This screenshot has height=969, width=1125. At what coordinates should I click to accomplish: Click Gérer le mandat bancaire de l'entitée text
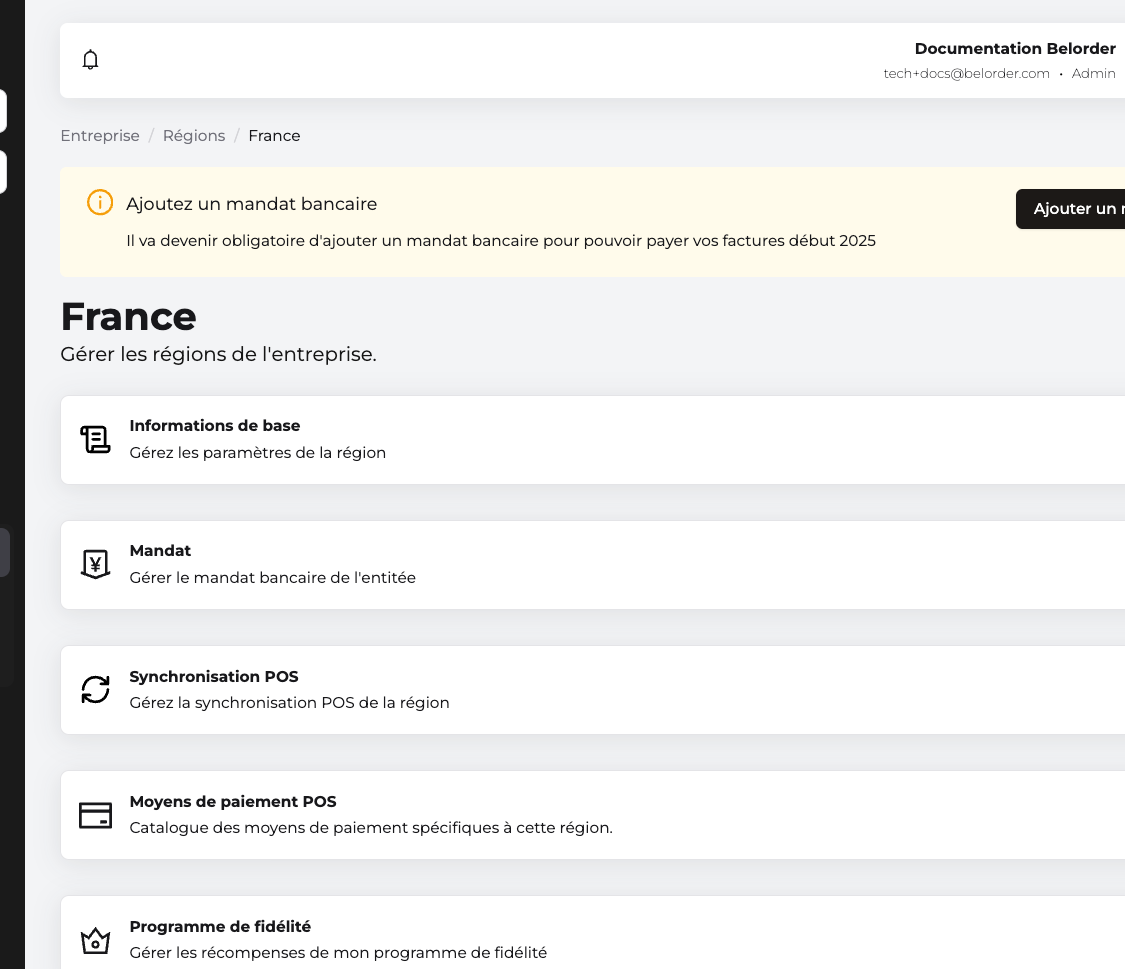click(273, 577)
